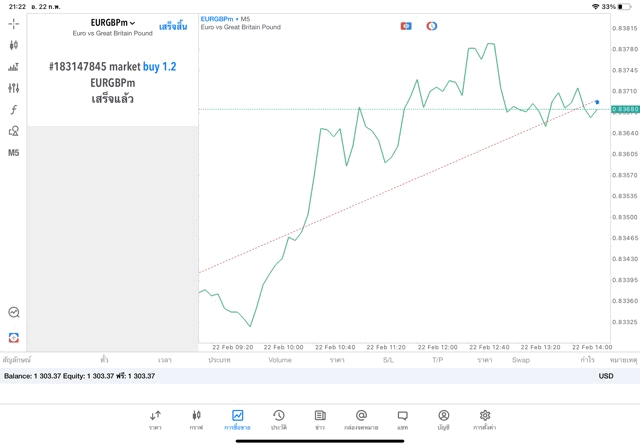Sort by ตั๋ว ticket column
The image size is (640, 447).
104,360
